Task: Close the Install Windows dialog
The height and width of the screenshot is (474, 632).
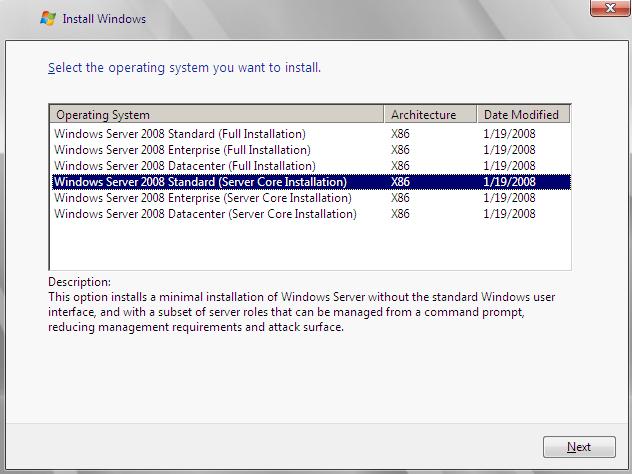Action: [602, 11]
